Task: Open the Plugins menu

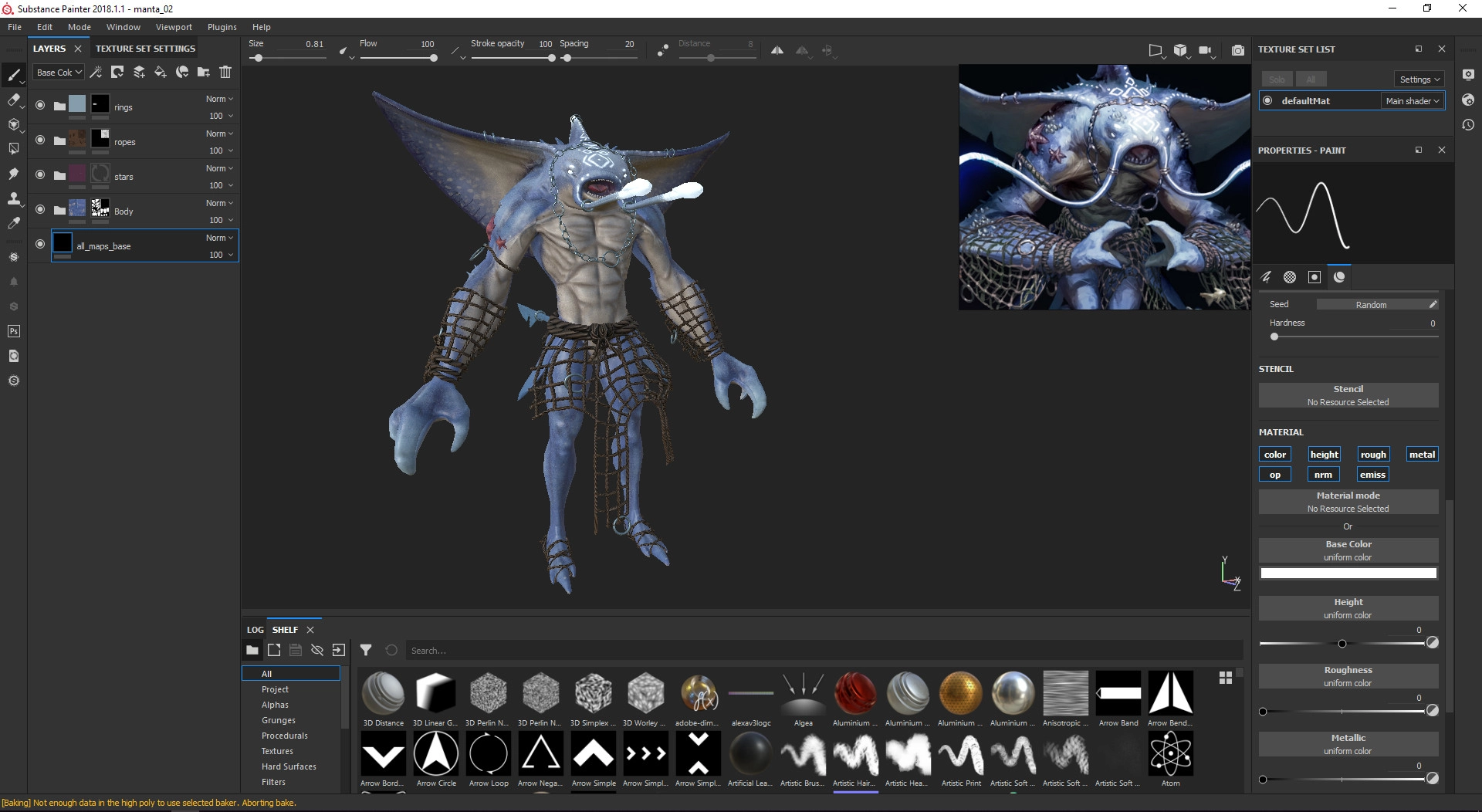Action: (222, 27)
